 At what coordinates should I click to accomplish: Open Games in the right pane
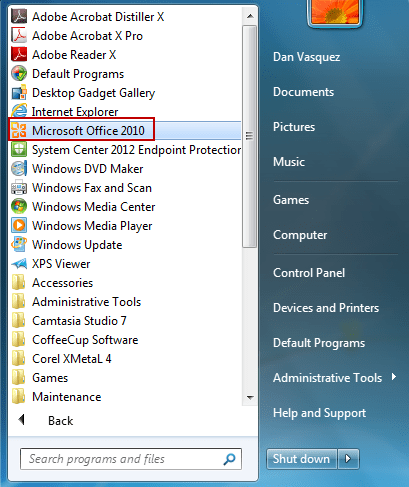[291, 200]
